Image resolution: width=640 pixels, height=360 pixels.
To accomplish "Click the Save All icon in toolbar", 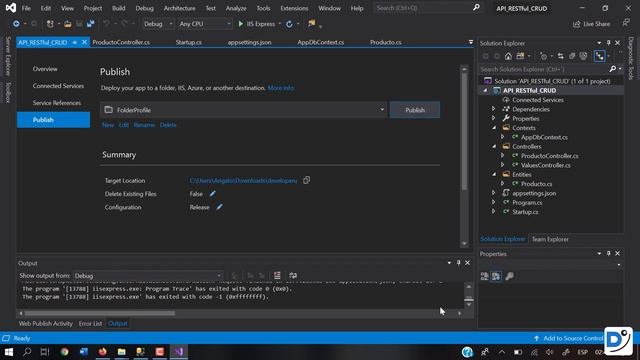I will click(90, 24).
